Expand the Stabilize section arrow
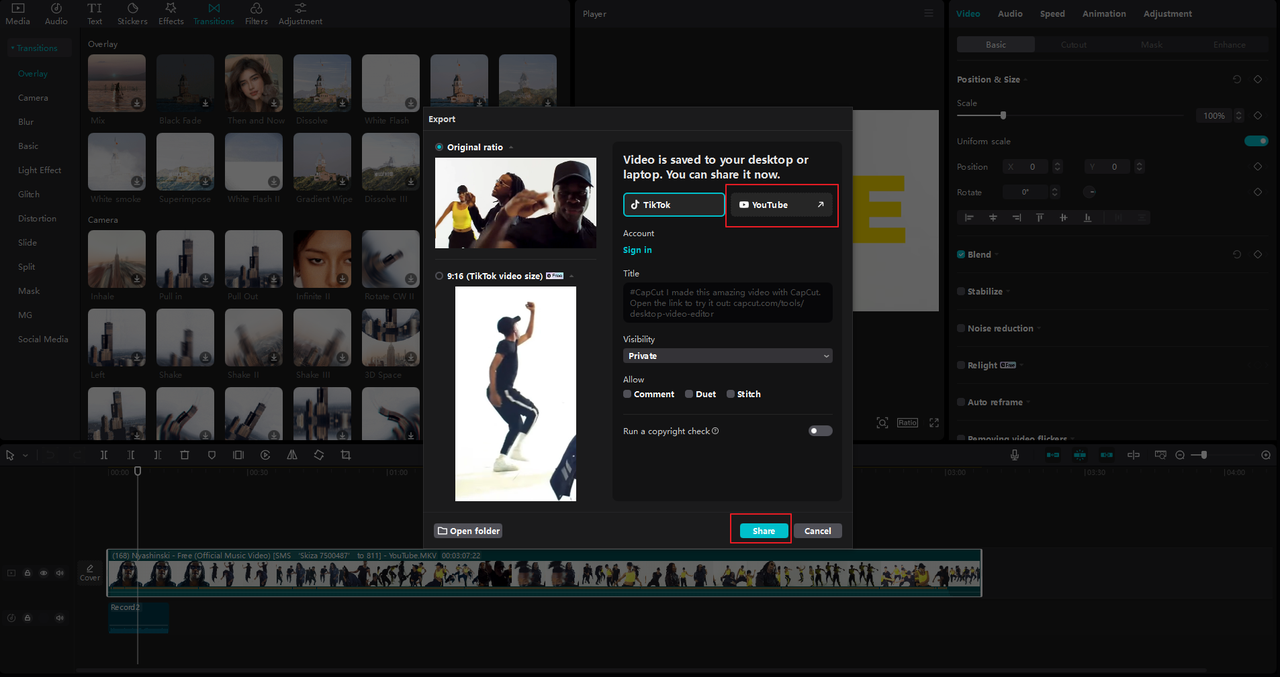 [1008, 291]
